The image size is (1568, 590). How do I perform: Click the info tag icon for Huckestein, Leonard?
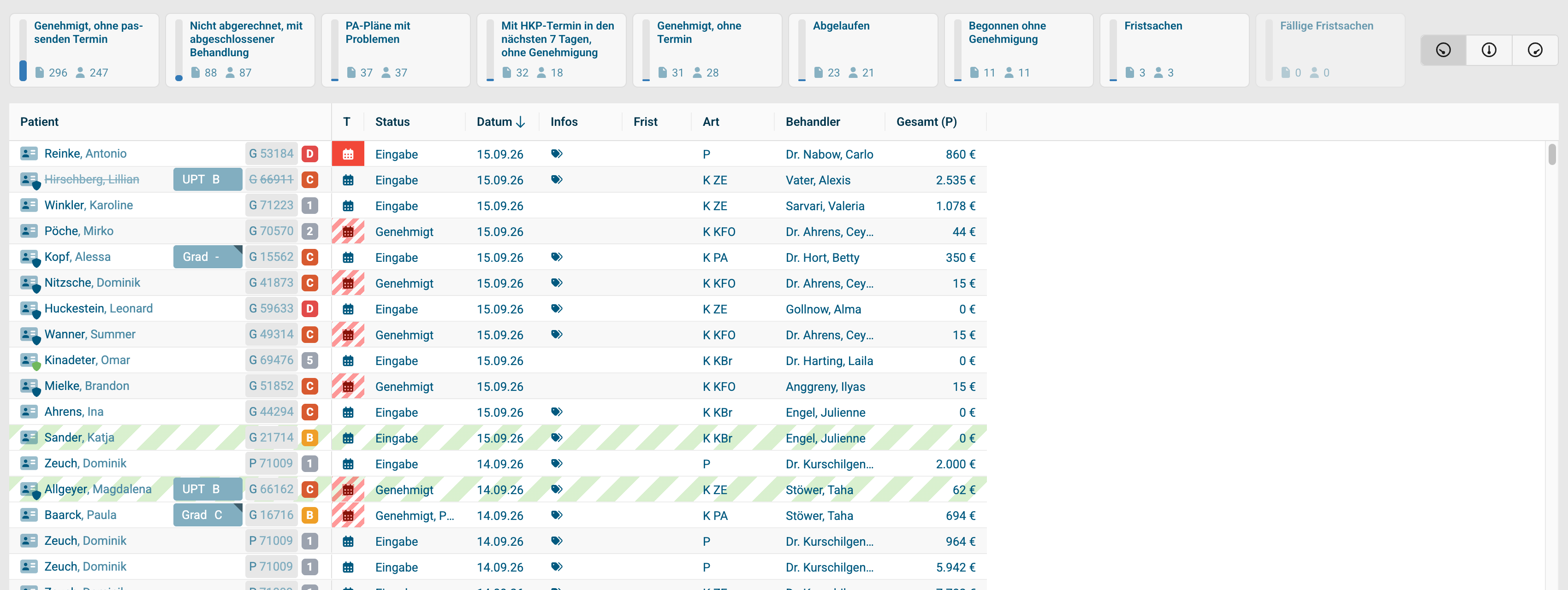(556, 308)
